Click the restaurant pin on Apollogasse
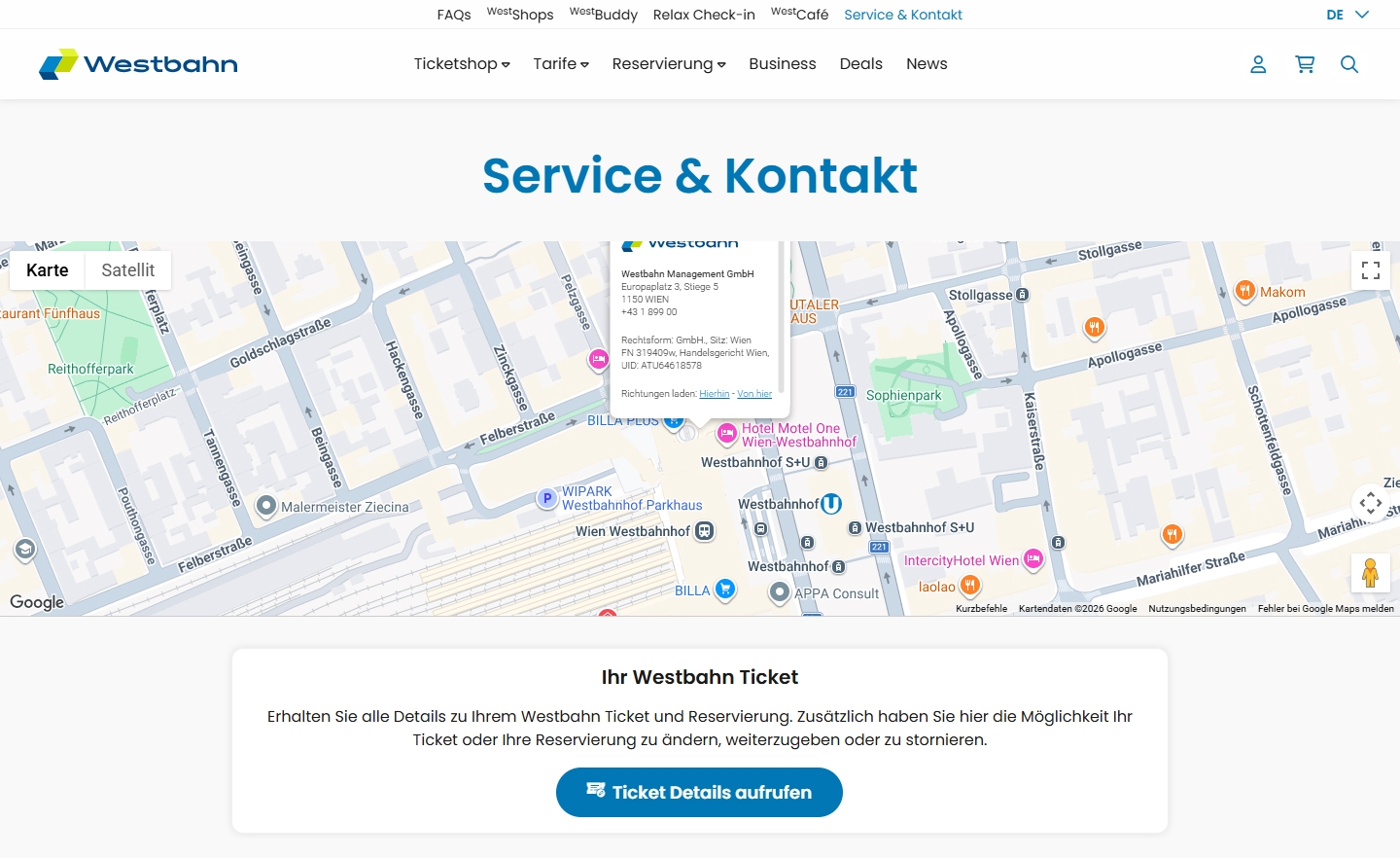This screenshot has height=858, width=1400. tap(1095, 327)
